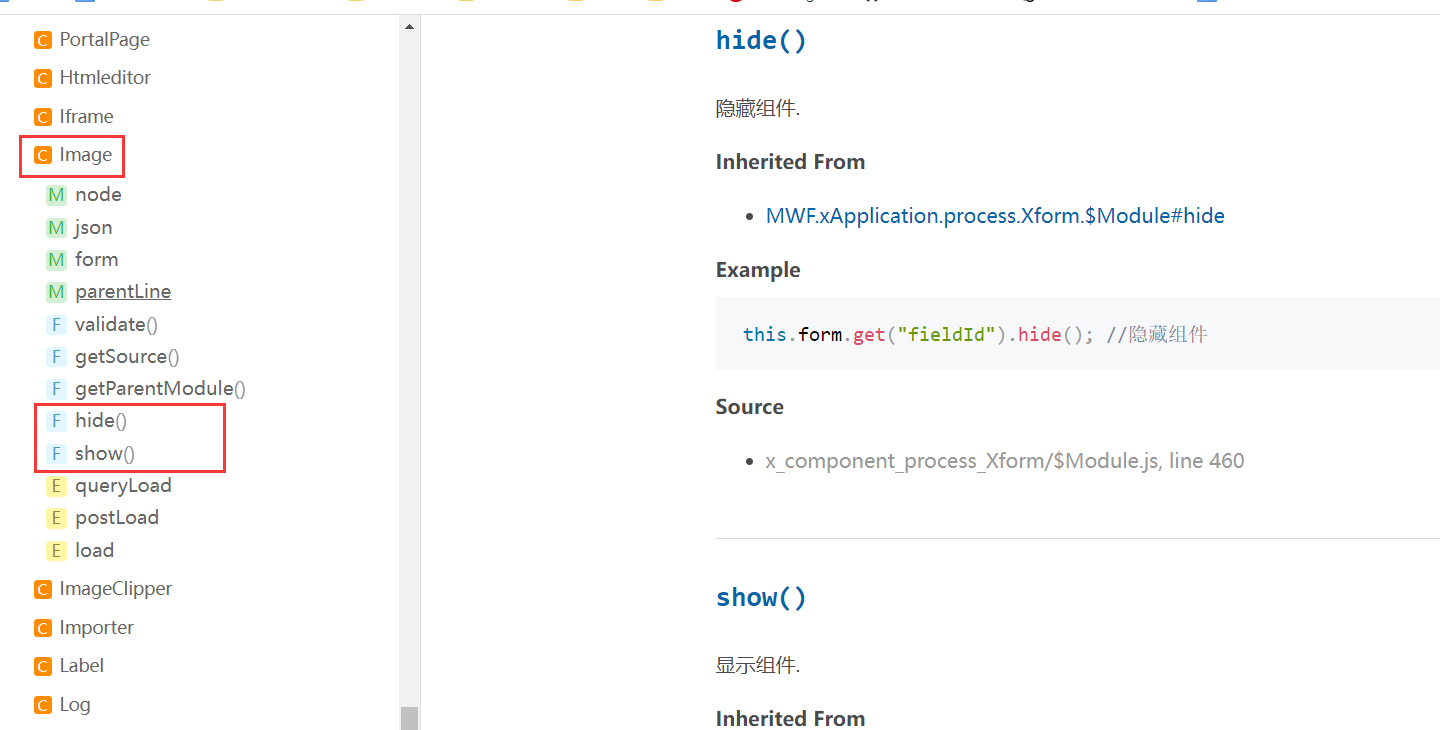Open the Iframe class page
The height and width of the screenshot is (730, 1440).
(86, 117)
